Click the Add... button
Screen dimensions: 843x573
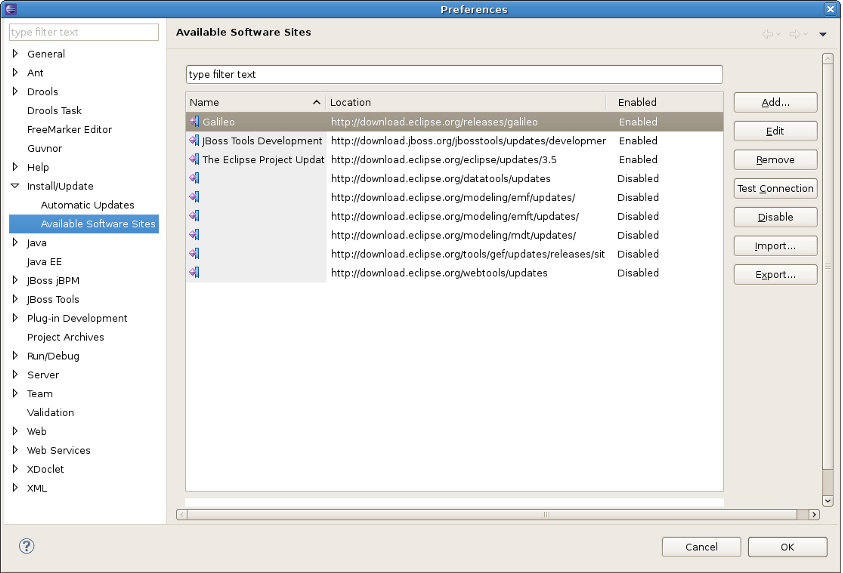(775, 102)
